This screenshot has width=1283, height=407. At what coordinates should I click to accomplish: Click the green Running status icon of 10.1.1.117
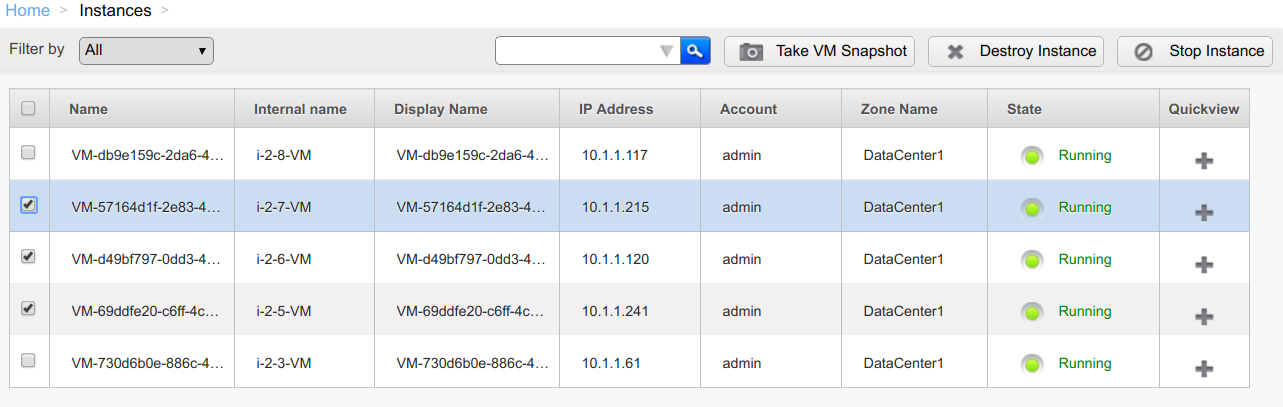(1033, 156)
